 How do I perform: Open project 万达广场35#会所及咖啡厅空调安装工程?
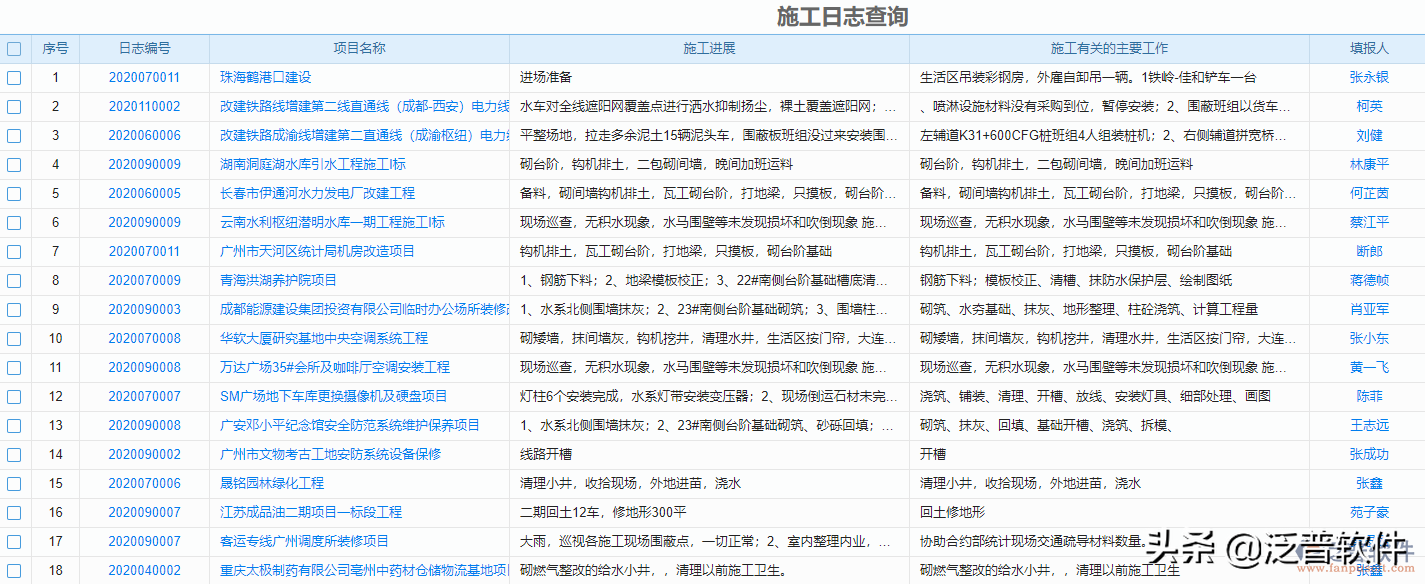[x=335, y=367]
